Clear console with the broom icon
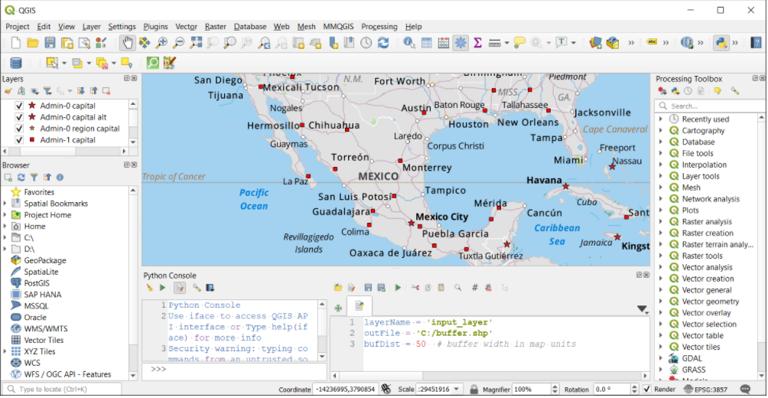Screen dimensions: 768x398 click(149, 288)
